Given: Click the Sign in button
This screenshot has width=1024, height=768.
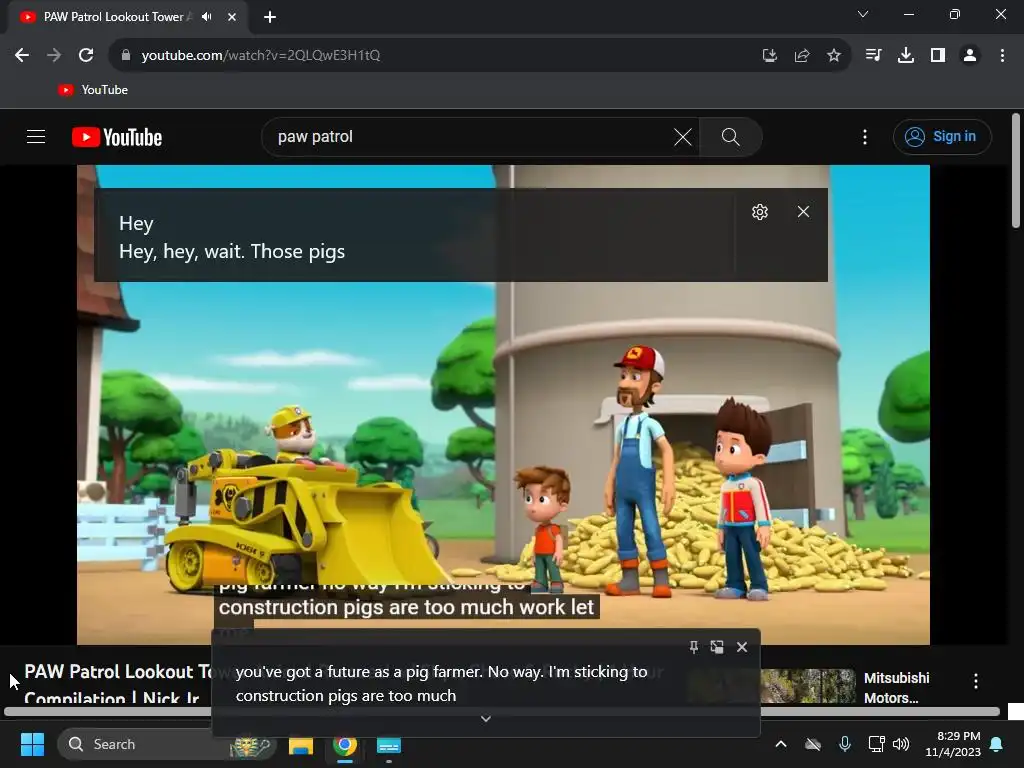Looking at the screenshot, I should [942, 136].
